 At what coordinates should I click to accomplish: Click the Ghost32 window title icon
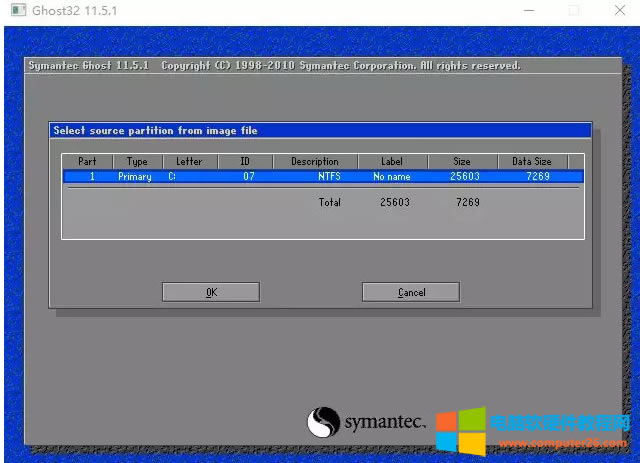point(18,10)
